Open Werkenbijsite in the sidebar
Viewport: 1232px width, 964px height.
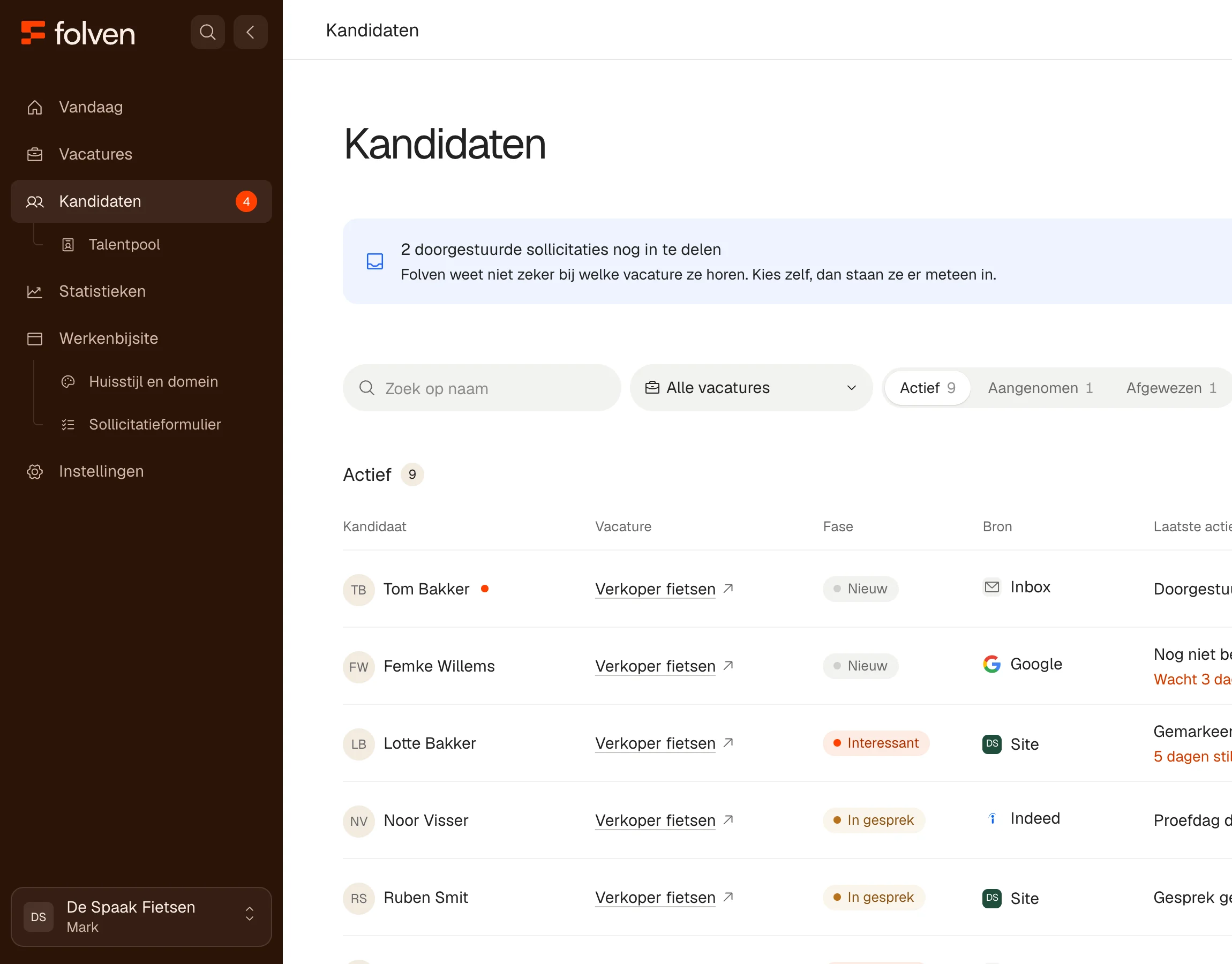click(141, 338)
